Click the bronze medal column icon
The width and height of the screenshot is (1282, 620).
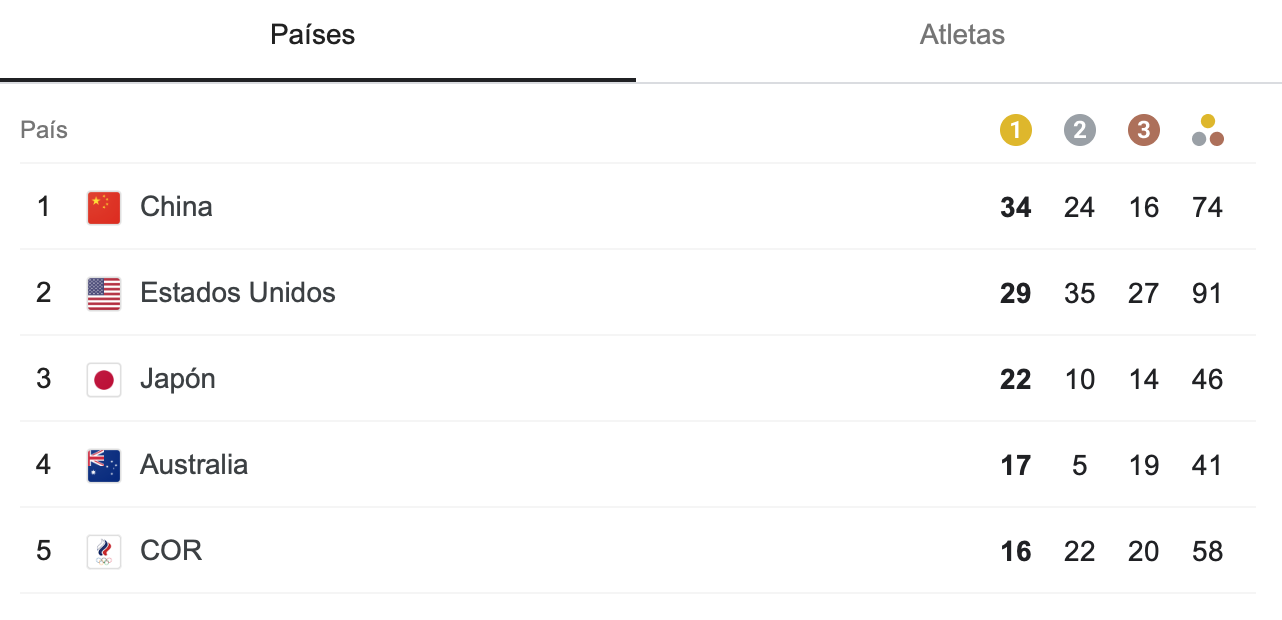point(1144,130)
